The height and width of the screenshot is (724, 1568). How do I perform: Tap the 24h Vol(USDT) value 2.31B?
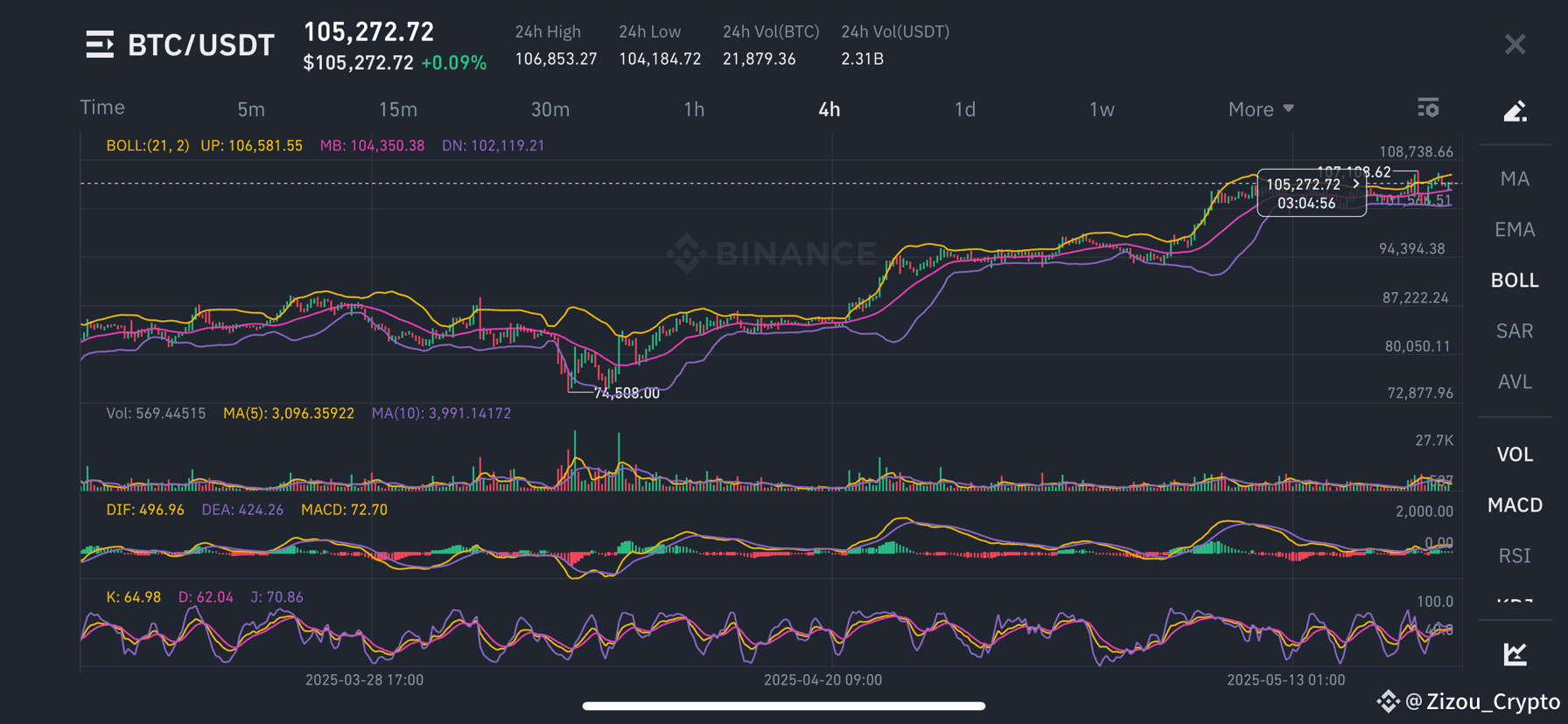(x=862, y=59)
